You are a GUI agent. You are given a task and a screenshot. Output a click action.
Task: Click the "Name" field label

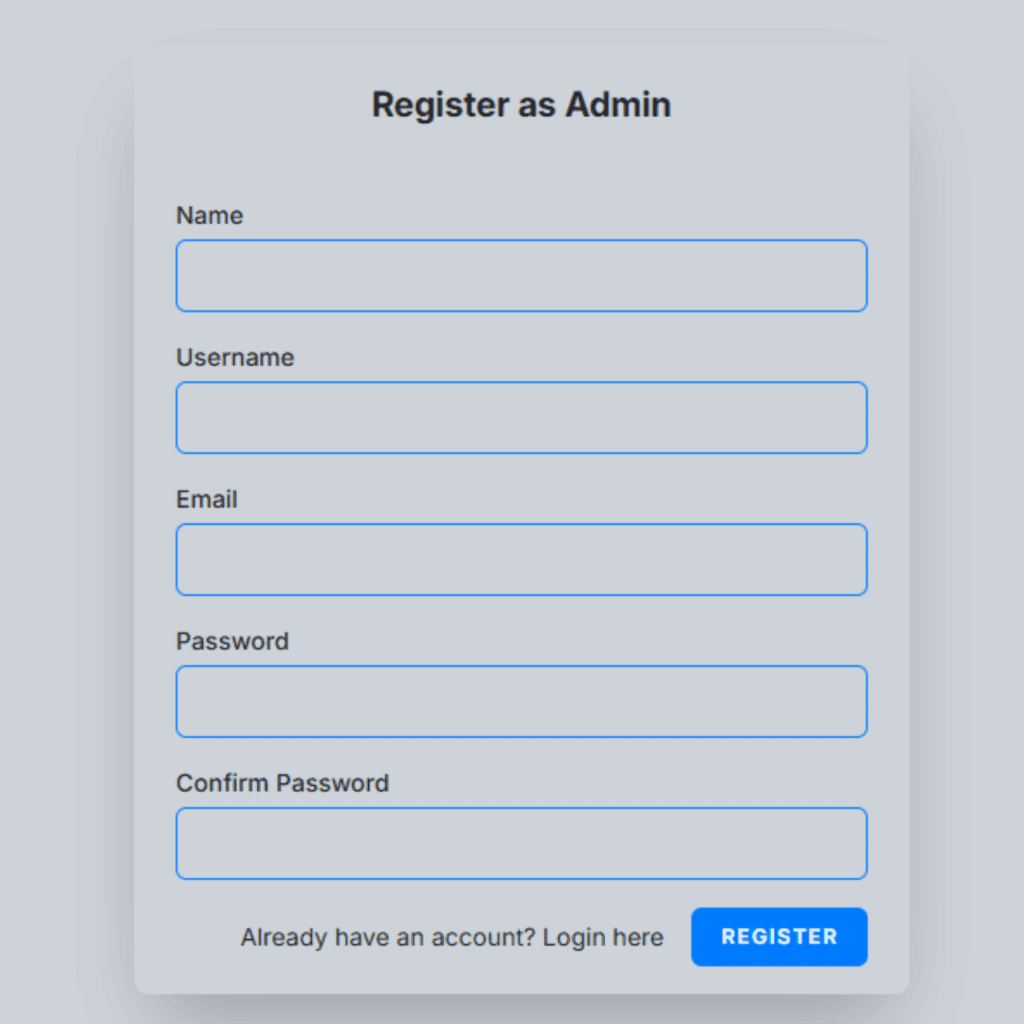210,216
